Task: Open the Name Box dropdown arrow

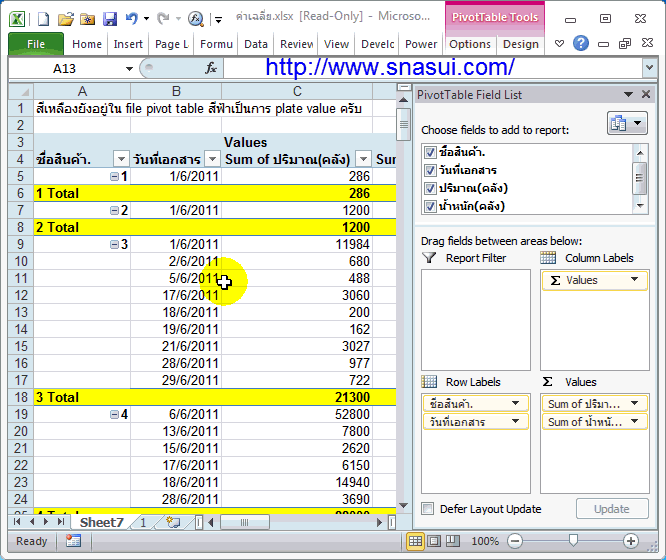Action: point(129,68)
